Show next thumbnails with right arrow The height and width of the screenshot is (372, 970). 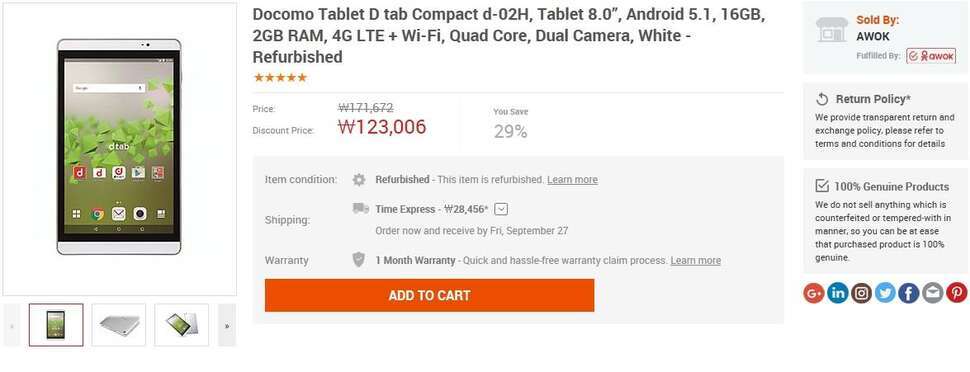[x=227, y=325]
